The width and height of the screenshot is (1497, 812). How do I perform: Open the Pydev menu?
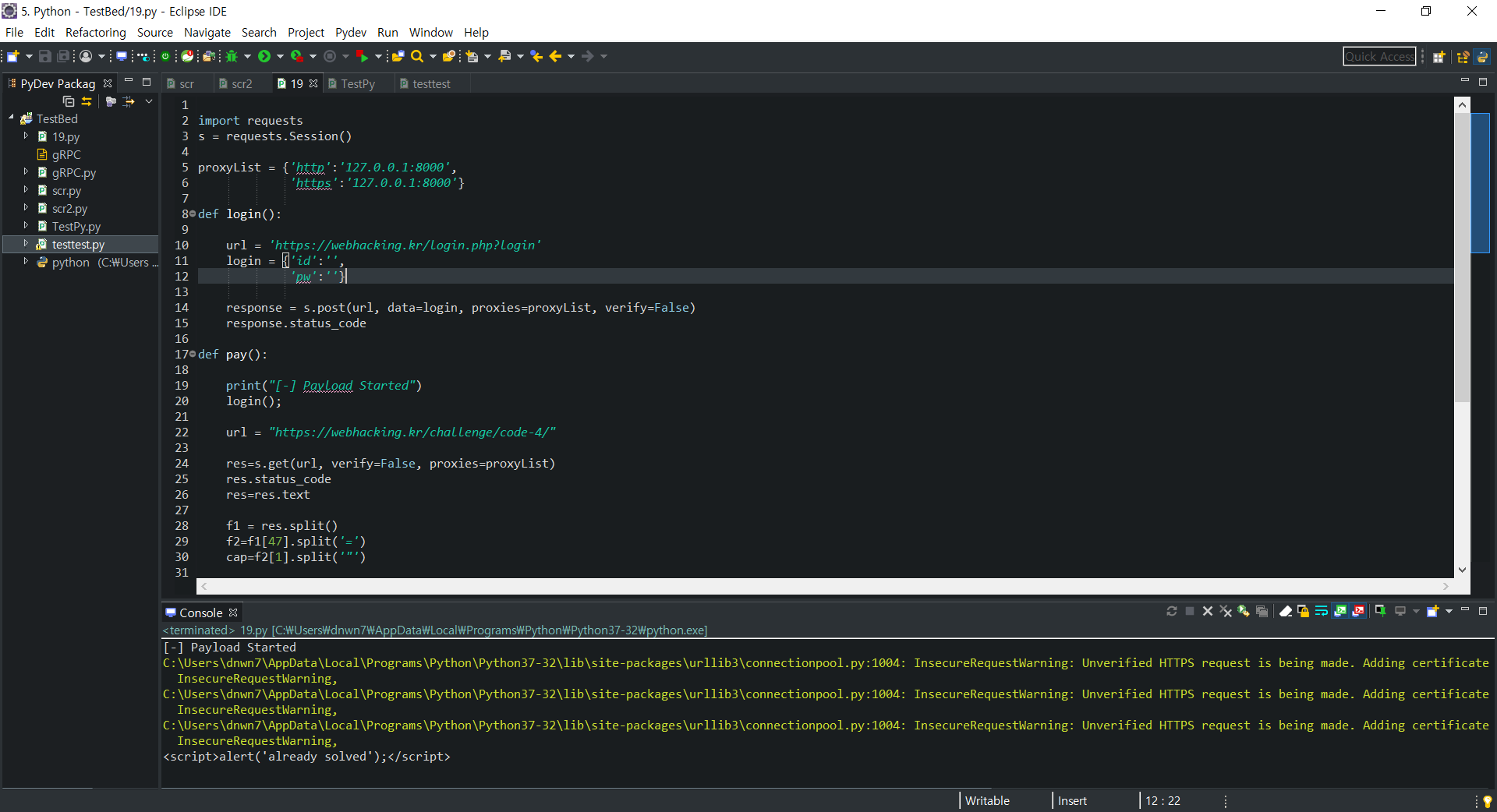pos(351,32)
